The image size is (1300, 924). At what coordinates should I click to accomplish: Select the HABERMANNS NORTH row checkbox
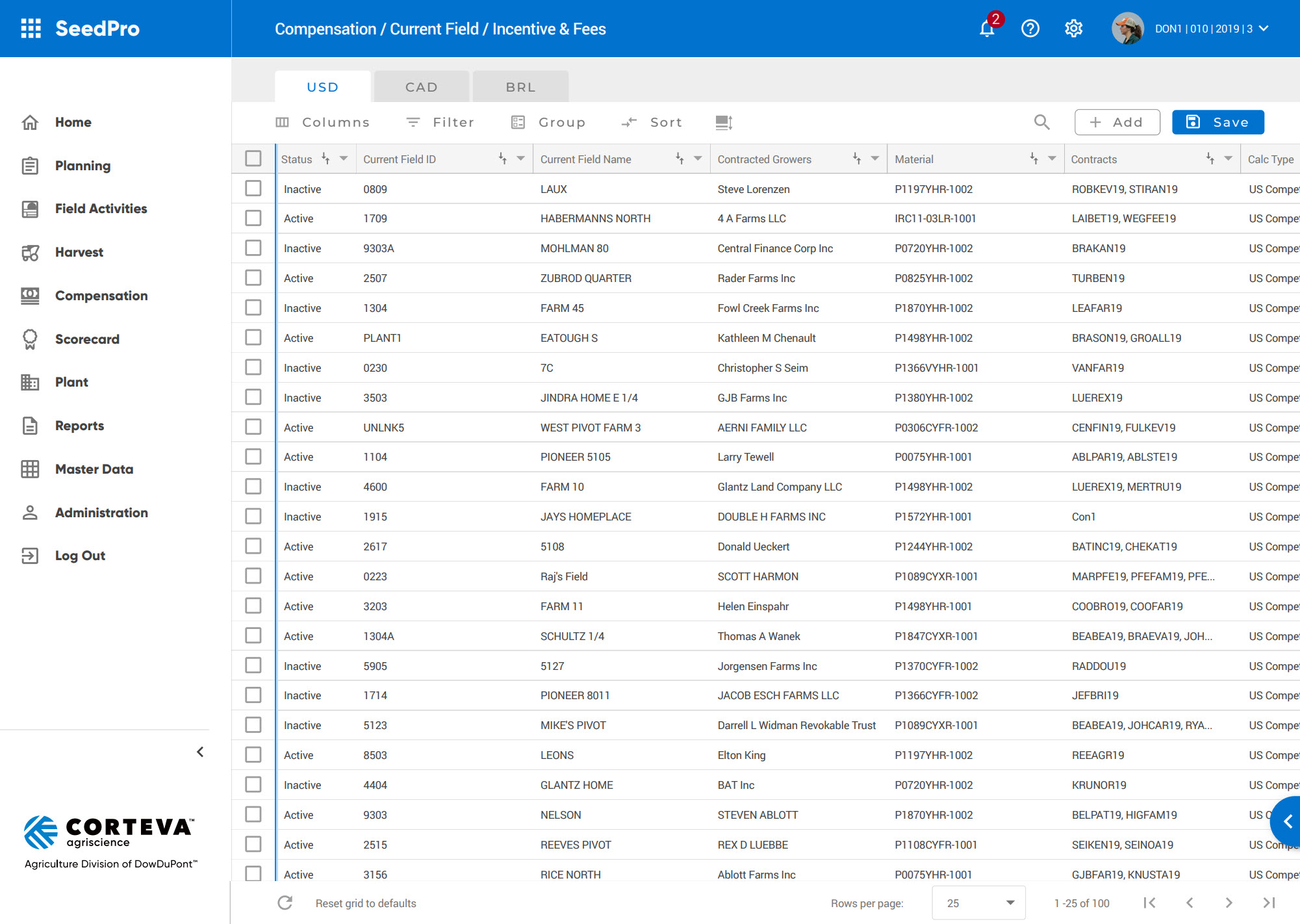pyautogui.click(x=253, y=218)
